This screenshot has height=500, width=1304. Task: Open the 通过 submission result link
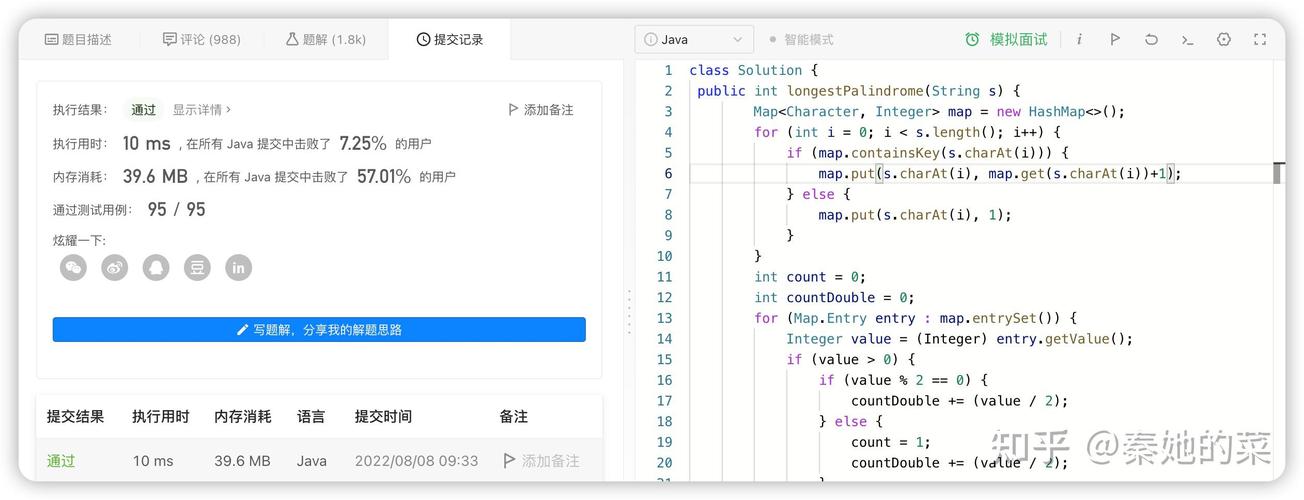[61, 461]
